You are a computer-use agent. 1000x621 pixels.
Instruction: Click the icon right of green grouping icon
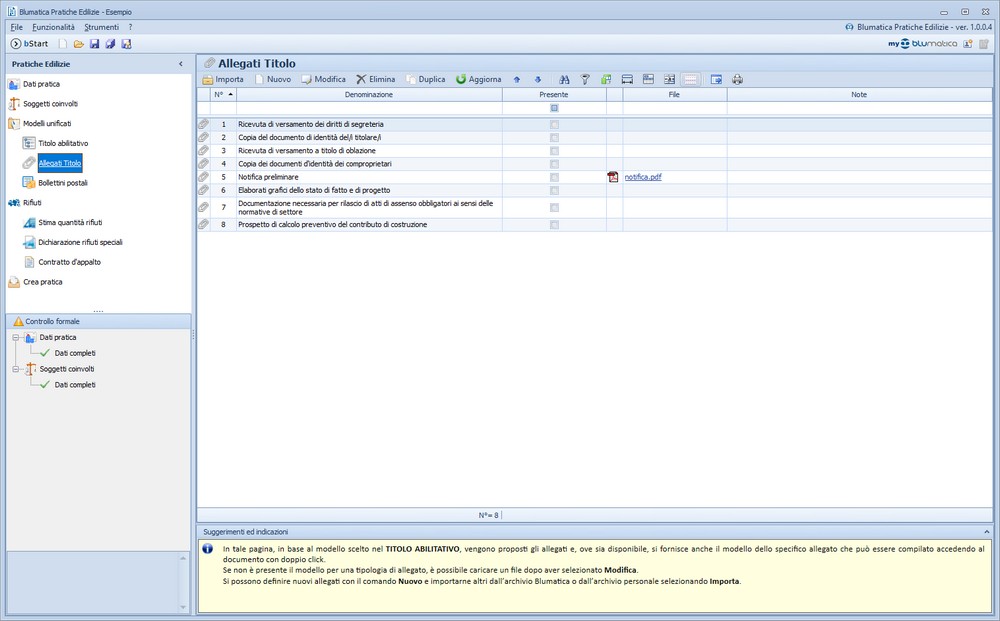(627, 80)
